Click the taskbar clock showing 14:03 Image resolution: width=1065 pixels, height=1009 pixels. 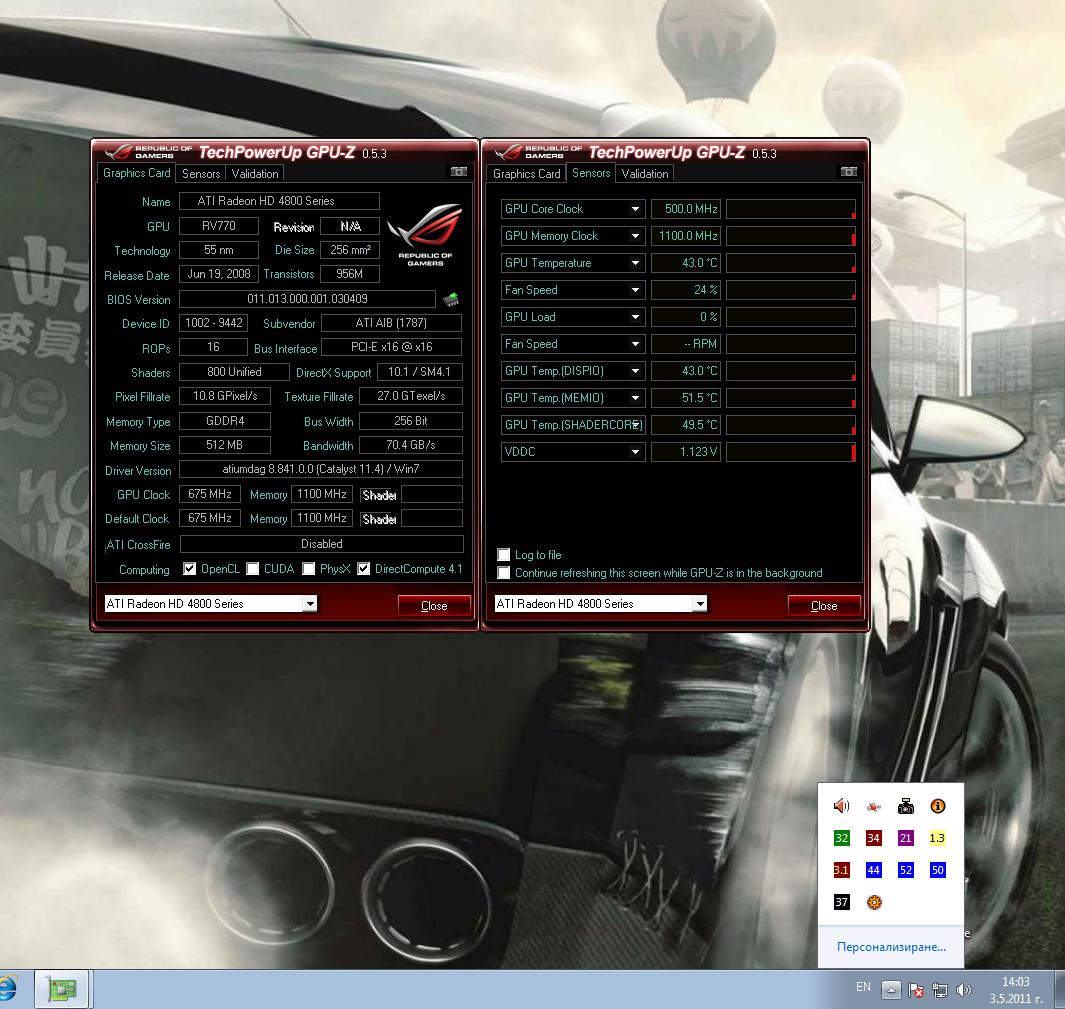tap(1015, 990)
